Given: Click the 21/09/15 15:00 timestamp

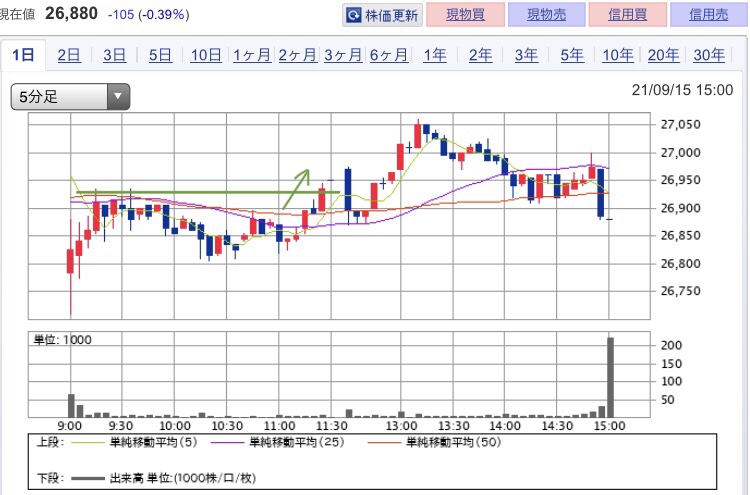Looking at the screenshot, I should pos(682,90).
